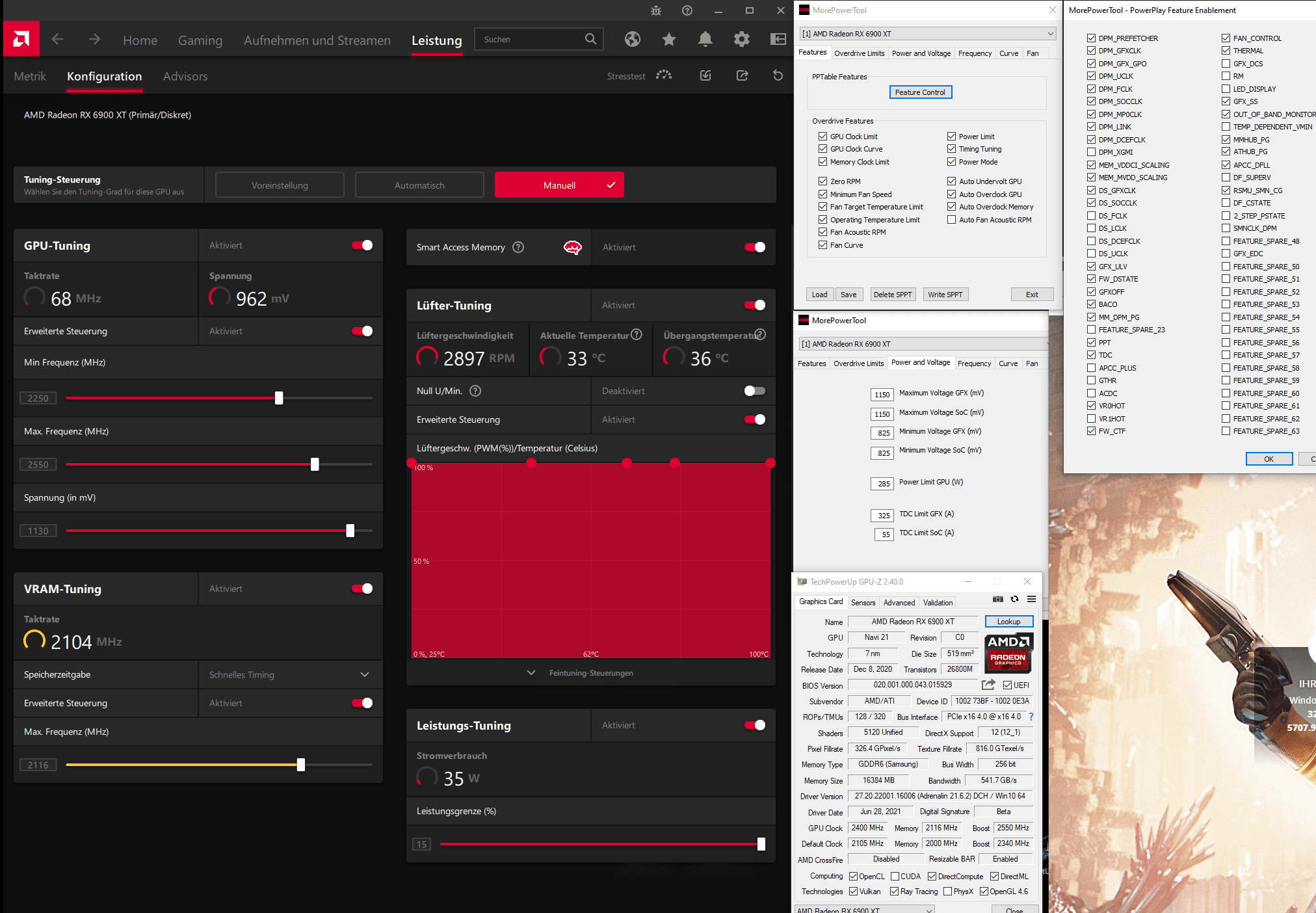Viewport: 1316px width, 913px height.
Task: Open Home menu in Radeon Software
Action: (140, 40)
